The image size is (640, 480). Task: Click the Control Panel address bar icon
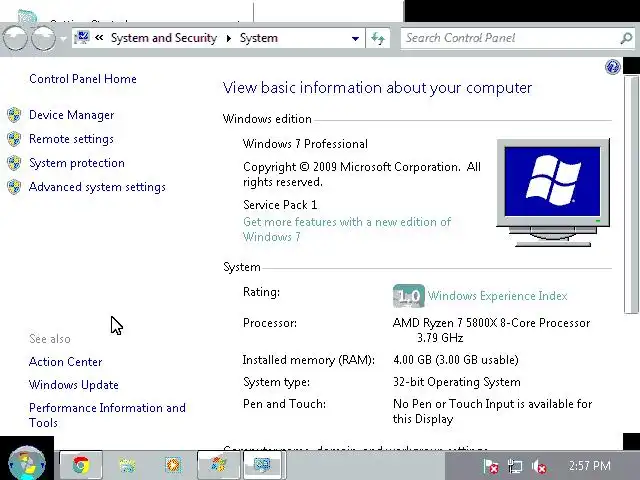(x=82, y=38)
